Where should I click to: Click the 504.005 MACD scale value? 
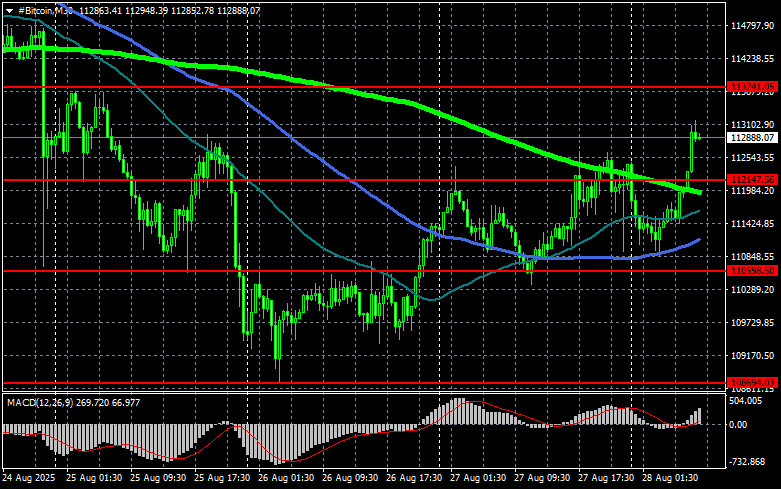pyautogui.click(x=746, y=401)
